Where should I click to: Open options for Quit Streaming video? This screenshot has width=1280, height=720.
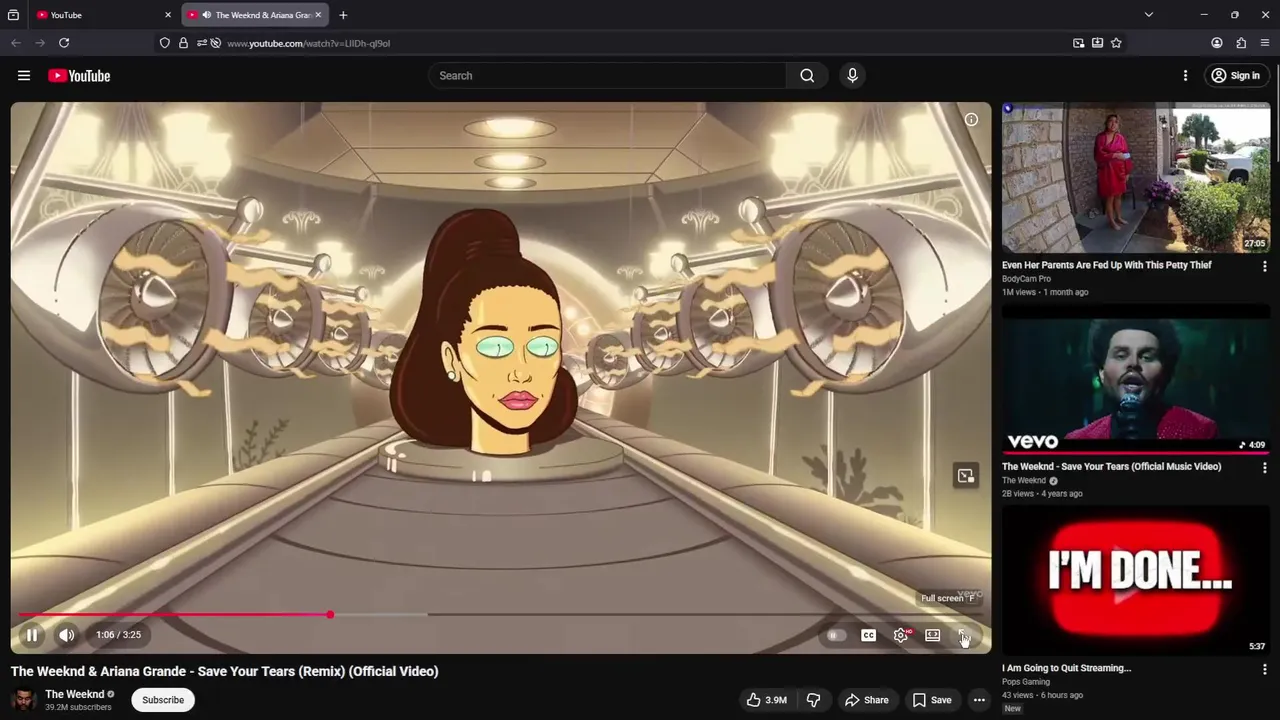[1264, 669]
